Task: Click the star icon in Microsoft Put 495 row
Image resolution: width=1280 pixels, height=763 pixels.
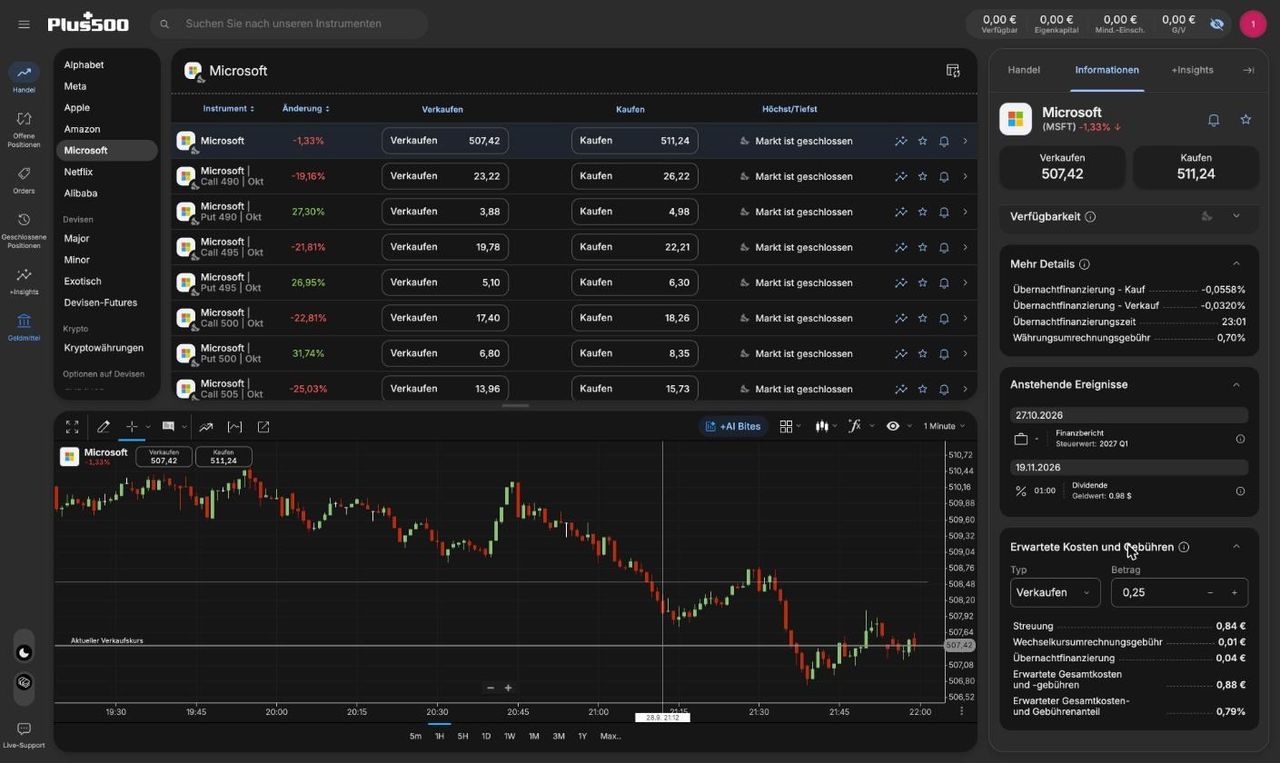Action: tap(922, 283)
